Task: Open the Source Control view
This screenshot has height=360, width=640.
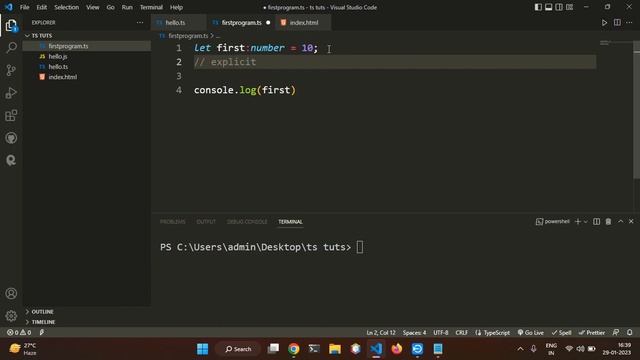Action: (11, 70)
